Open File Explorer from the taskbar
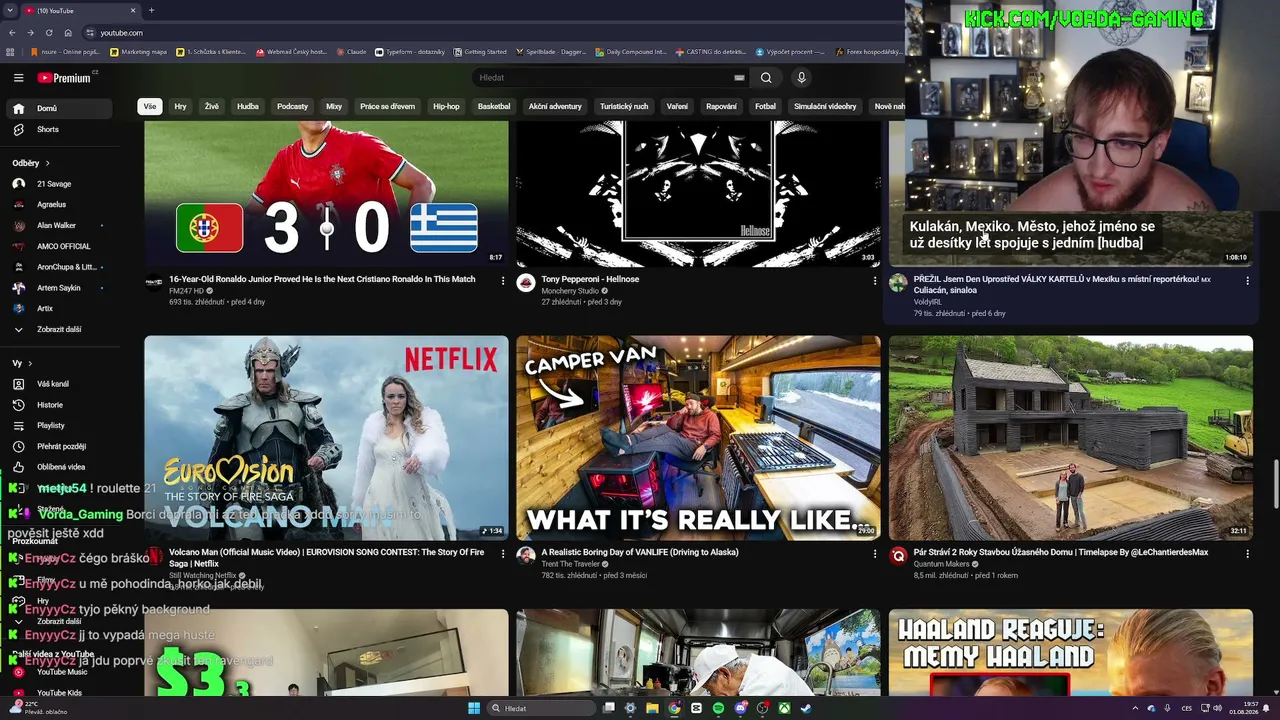This screenshot has height=720, width=1280. coord(652,708)
